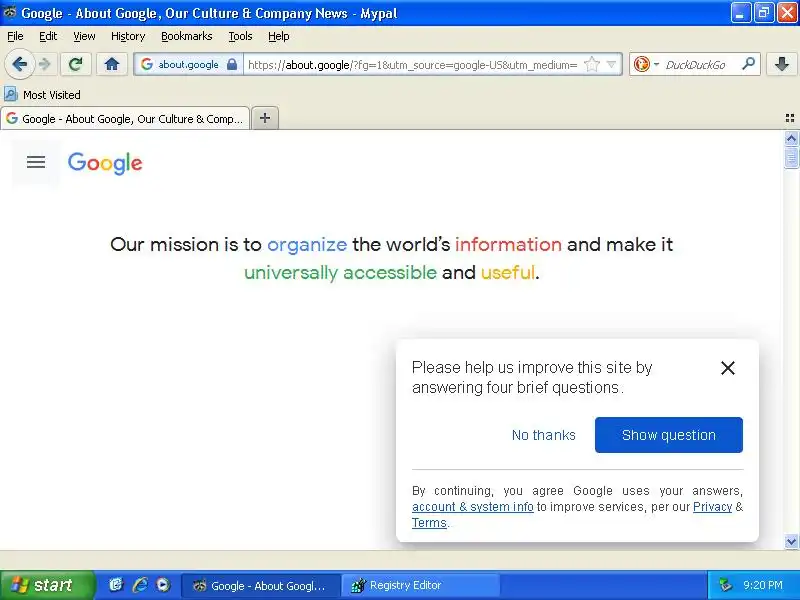The height and width of the screenshot is (600, 800).
Task: Bookmark this page with the star icon
Action: click(x=591, y=64)
